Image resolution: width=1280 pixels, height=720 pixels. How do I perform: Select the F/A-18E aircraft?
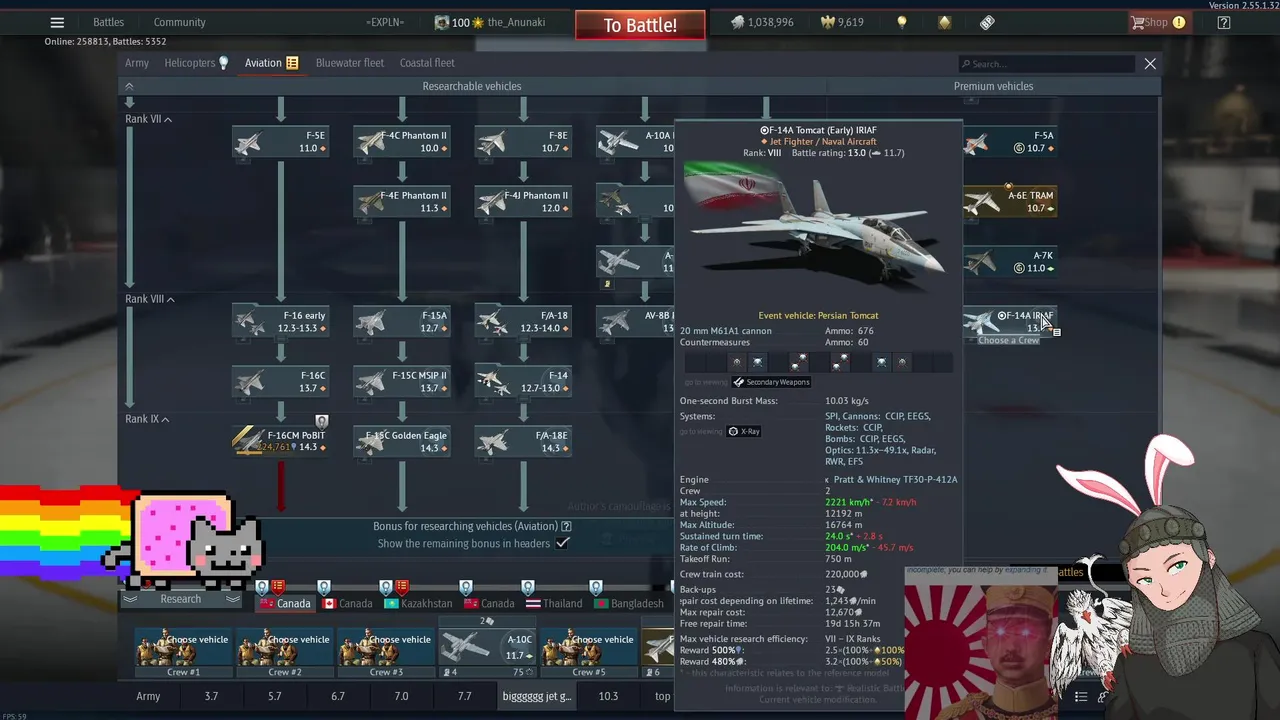523,441
